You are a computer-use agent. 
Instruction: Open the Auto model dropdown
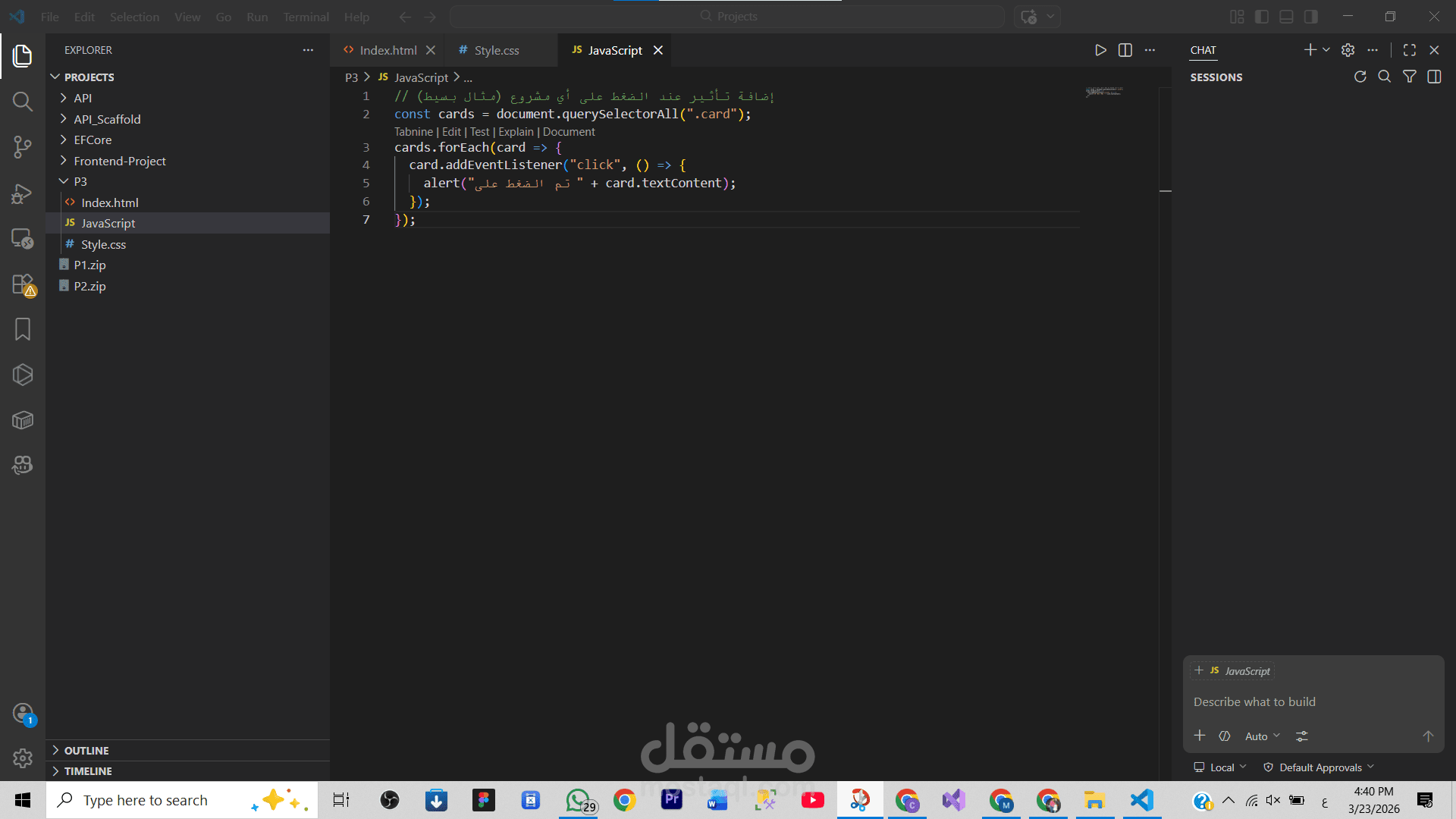coord(1262,736)
